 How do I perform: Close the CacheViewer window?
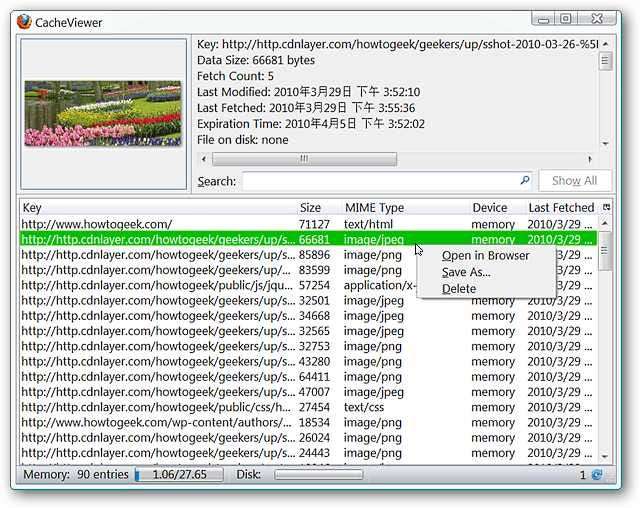(x=597, y=19)
